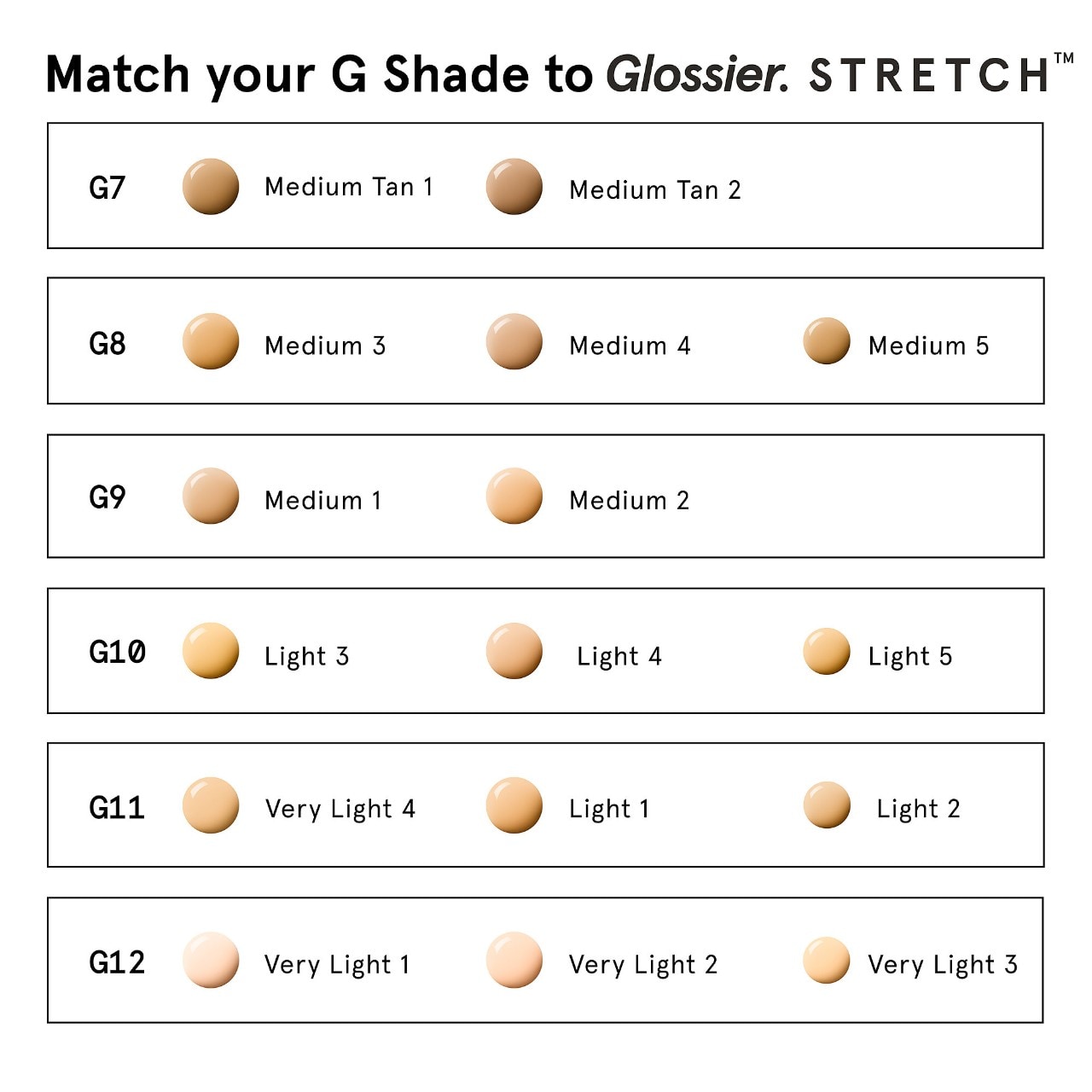Pick the Medium 3 shade circle

coord(211,341)
